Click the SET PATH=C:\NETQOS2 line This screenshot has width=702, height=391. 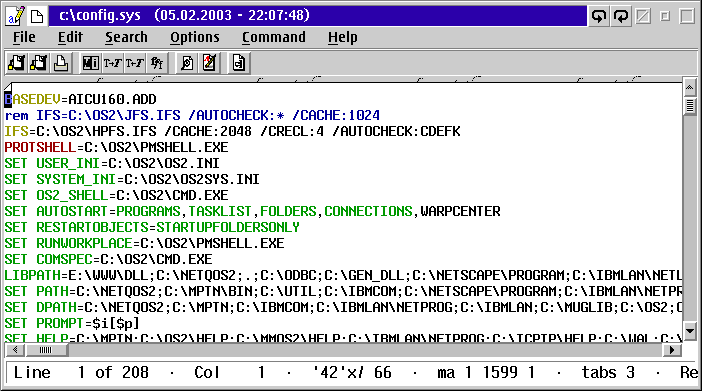point(343,292)
